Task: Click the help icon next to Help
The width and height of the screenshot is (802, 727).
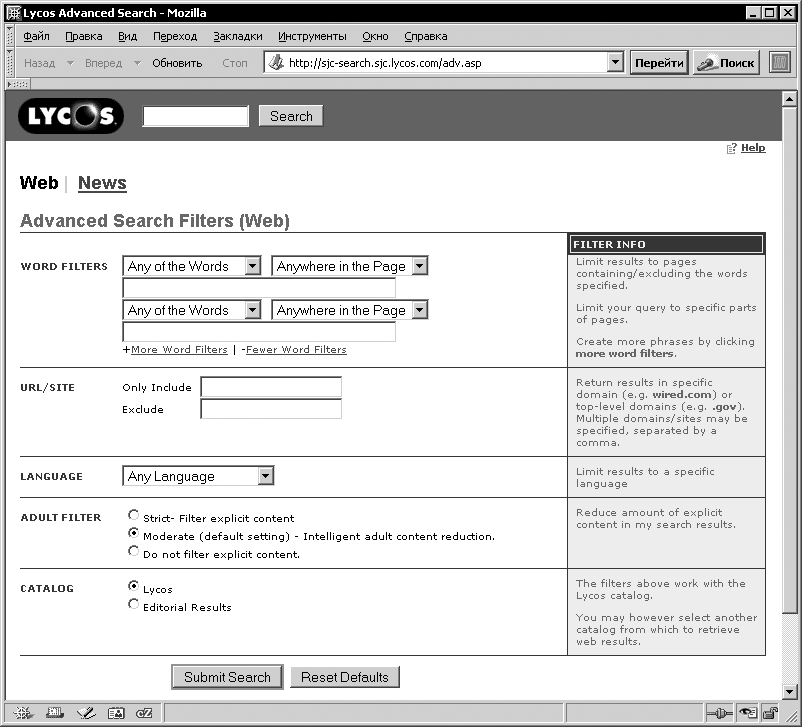Action: click(731, 148)
